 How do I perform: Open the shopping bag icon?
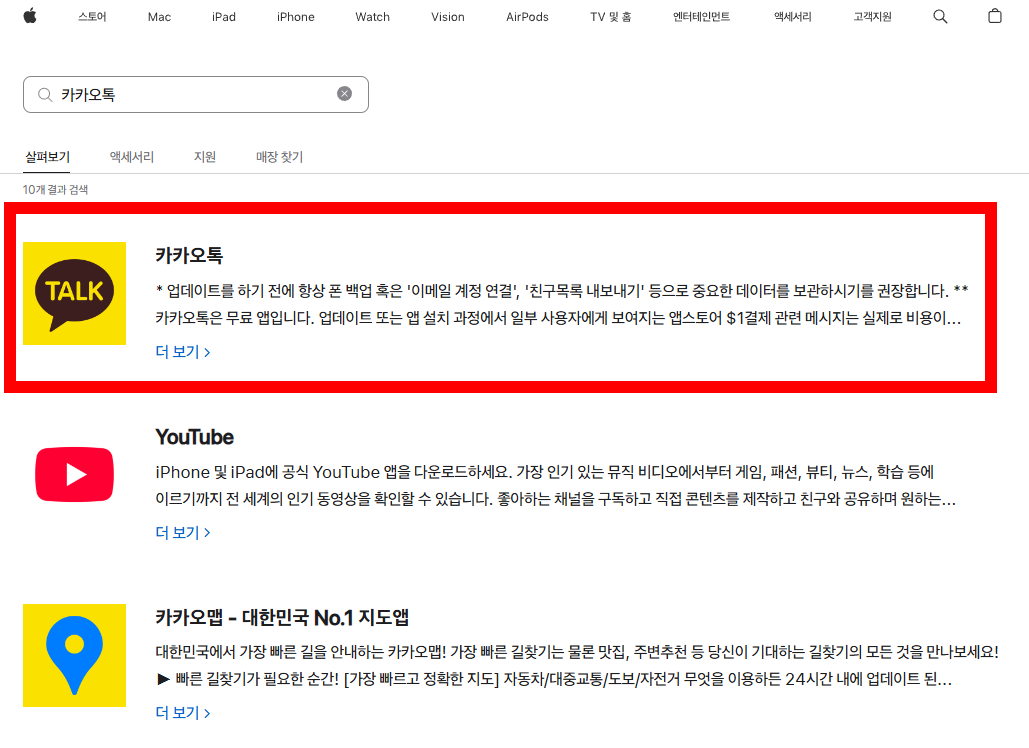coord(995,16)
